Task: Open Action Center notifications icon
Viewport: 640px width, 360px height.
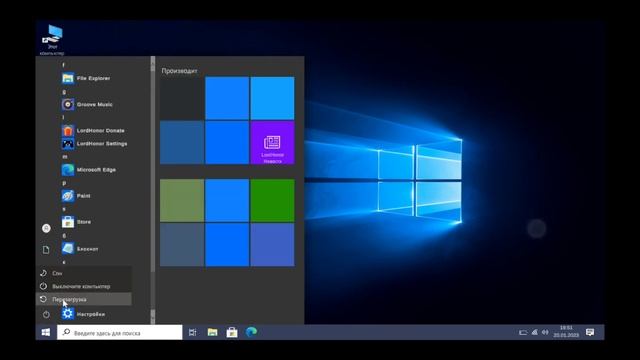Action: (590, 332)
